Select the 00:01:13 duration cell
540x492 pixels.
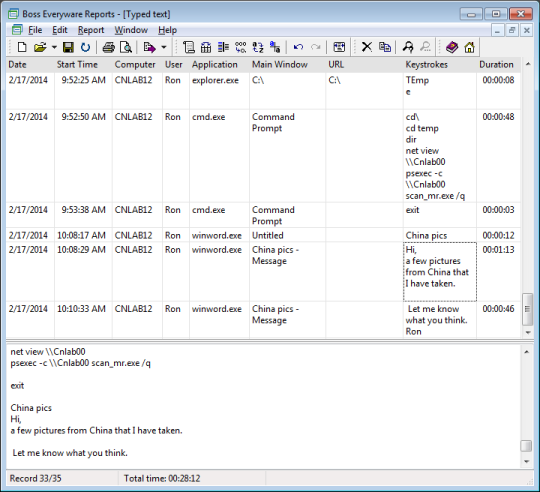pos(499,272)
